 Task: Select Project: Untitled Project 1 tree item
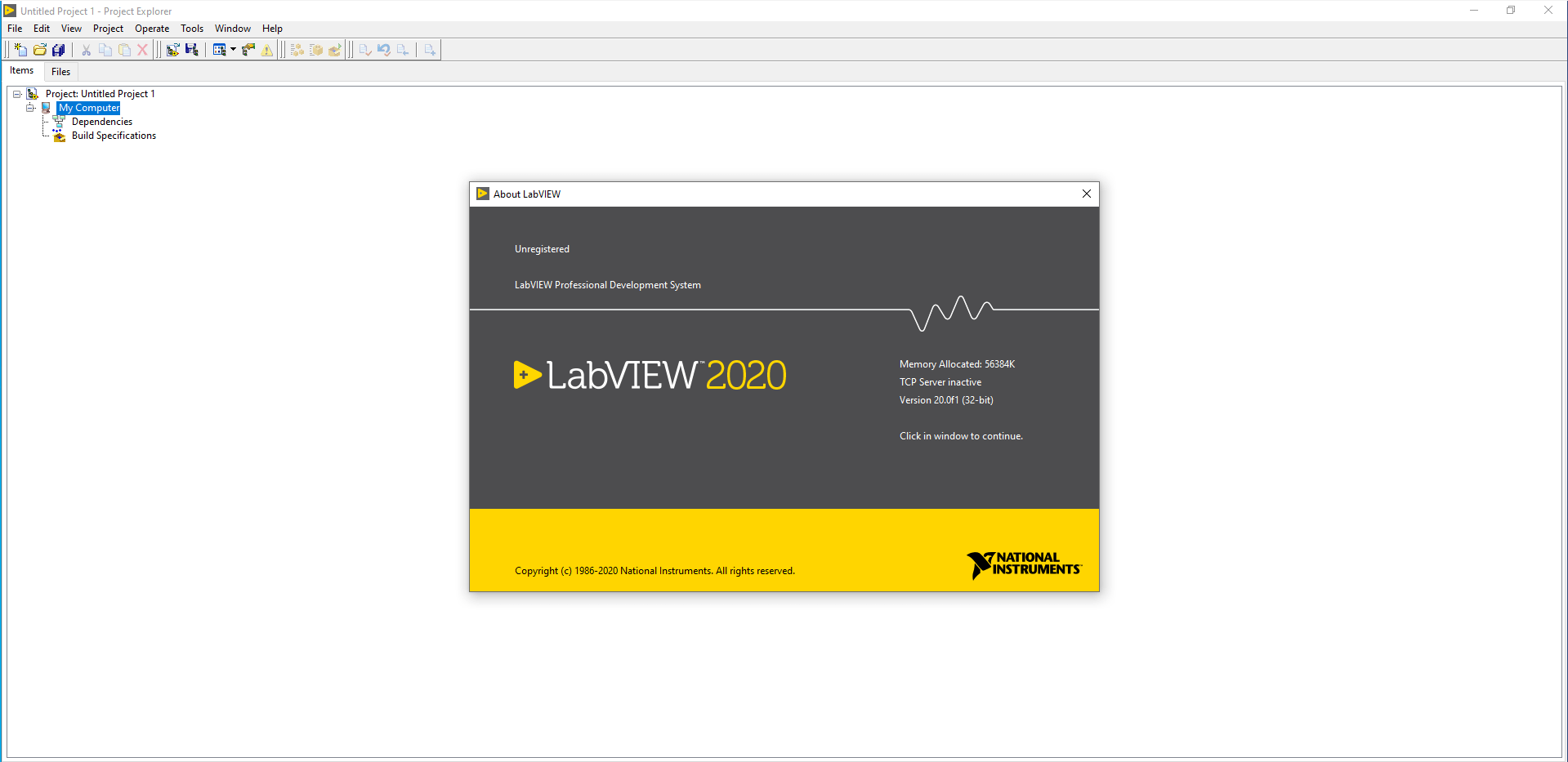point(100,94)
